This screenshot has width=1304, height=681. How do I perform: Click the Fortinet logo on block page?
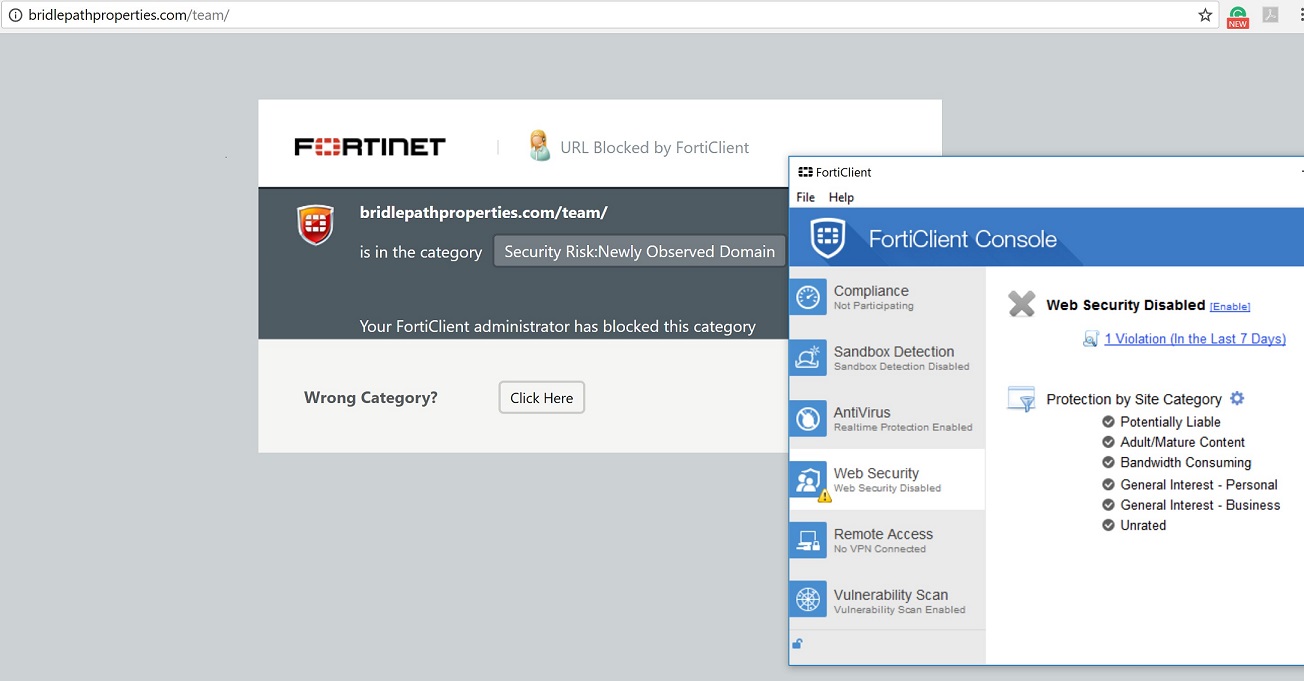point(370,147)
